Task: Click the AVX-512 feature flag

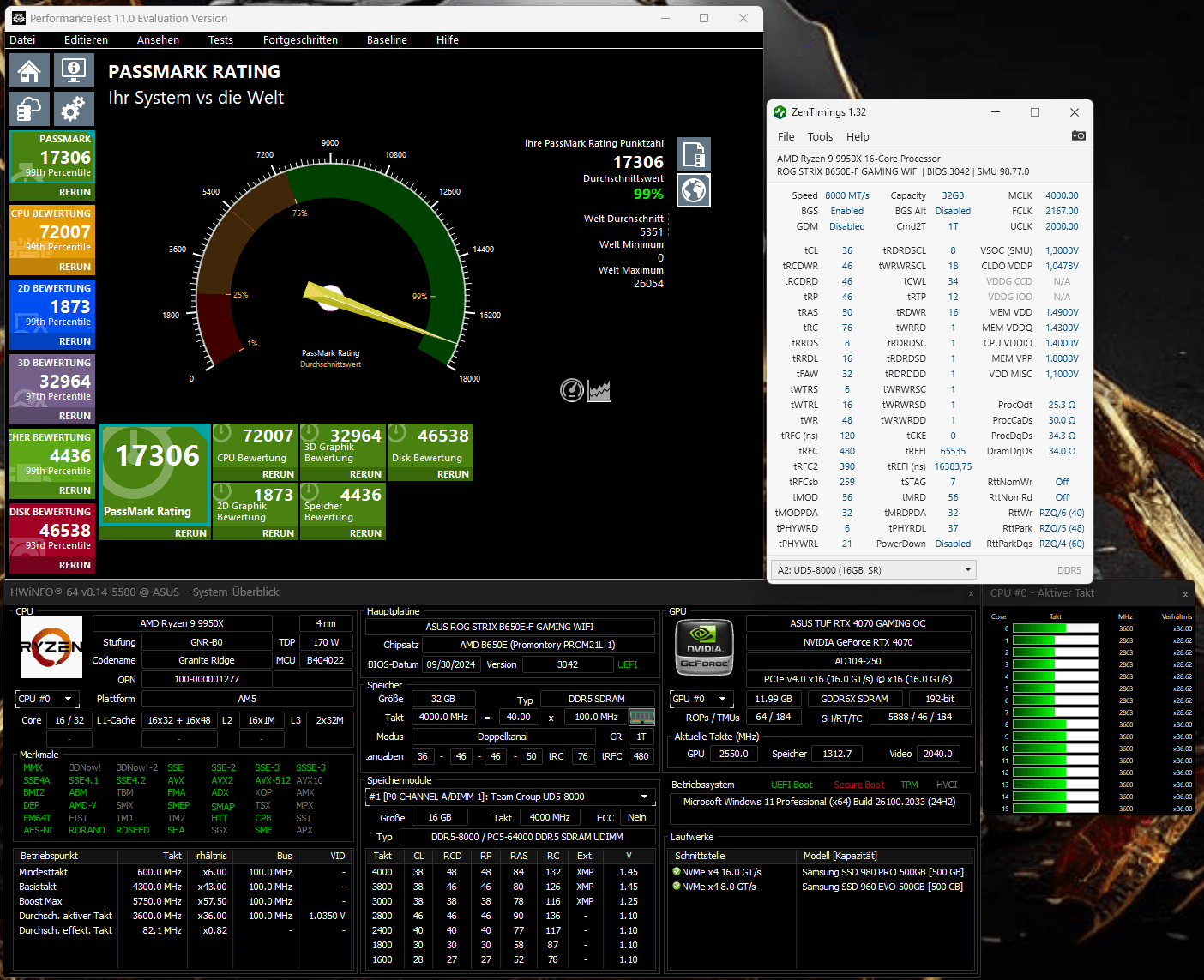Action: point(272,780)
